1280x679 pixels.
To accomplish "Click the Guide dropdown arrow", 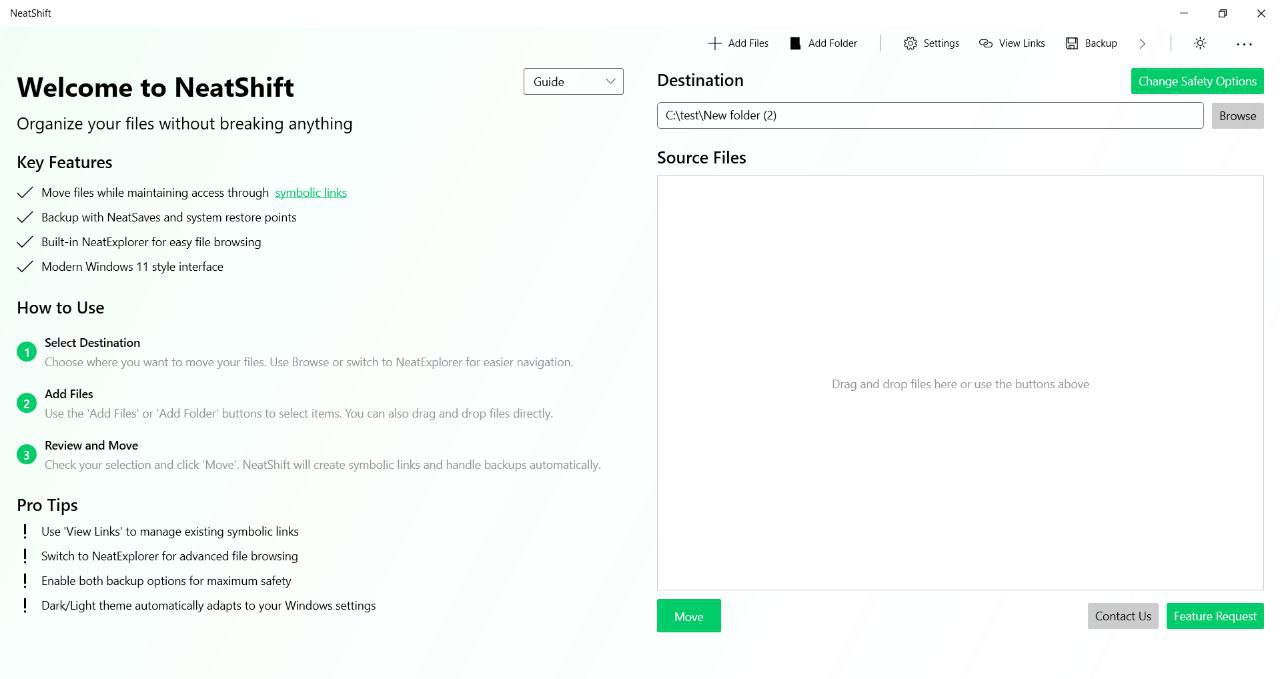I will coord(610,82).
